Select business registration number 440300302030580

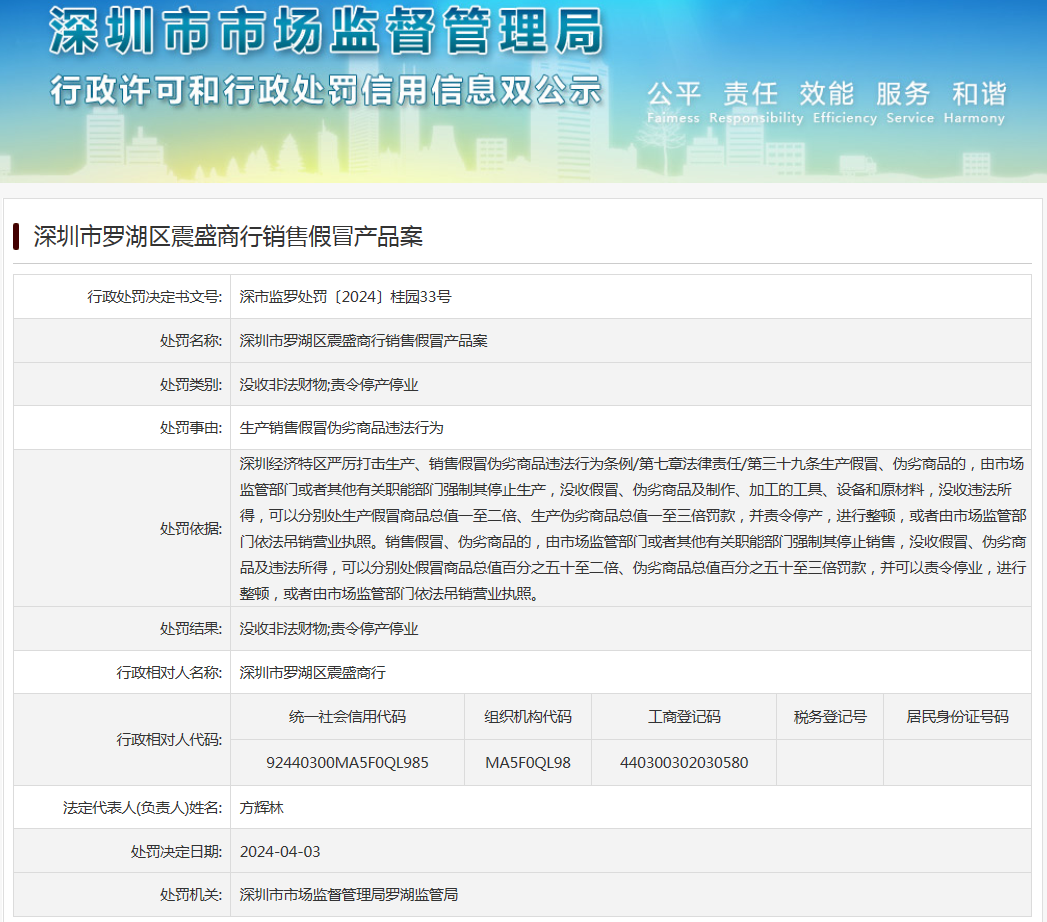point(683,762)
